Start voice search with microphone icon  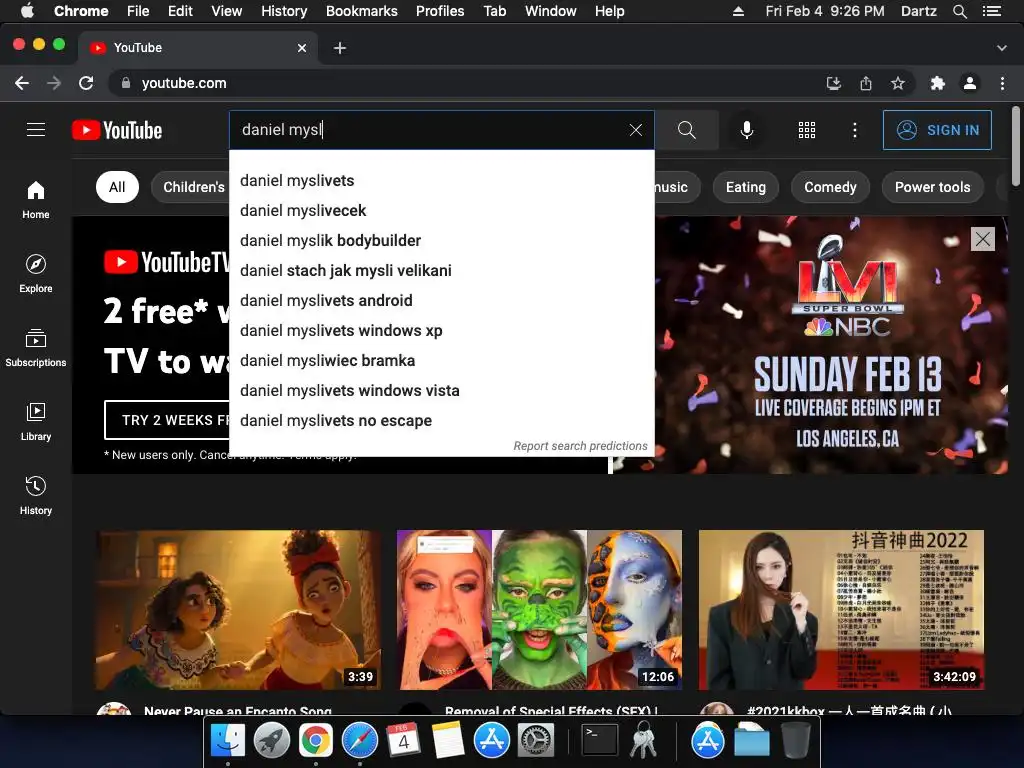[x=746, y=130]
